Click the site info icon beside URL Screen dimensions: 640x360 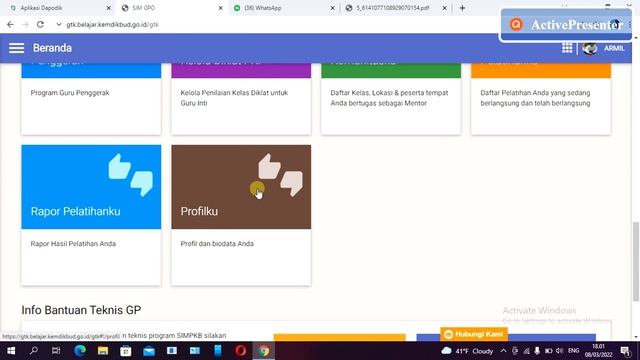click(x=59, y=24)
